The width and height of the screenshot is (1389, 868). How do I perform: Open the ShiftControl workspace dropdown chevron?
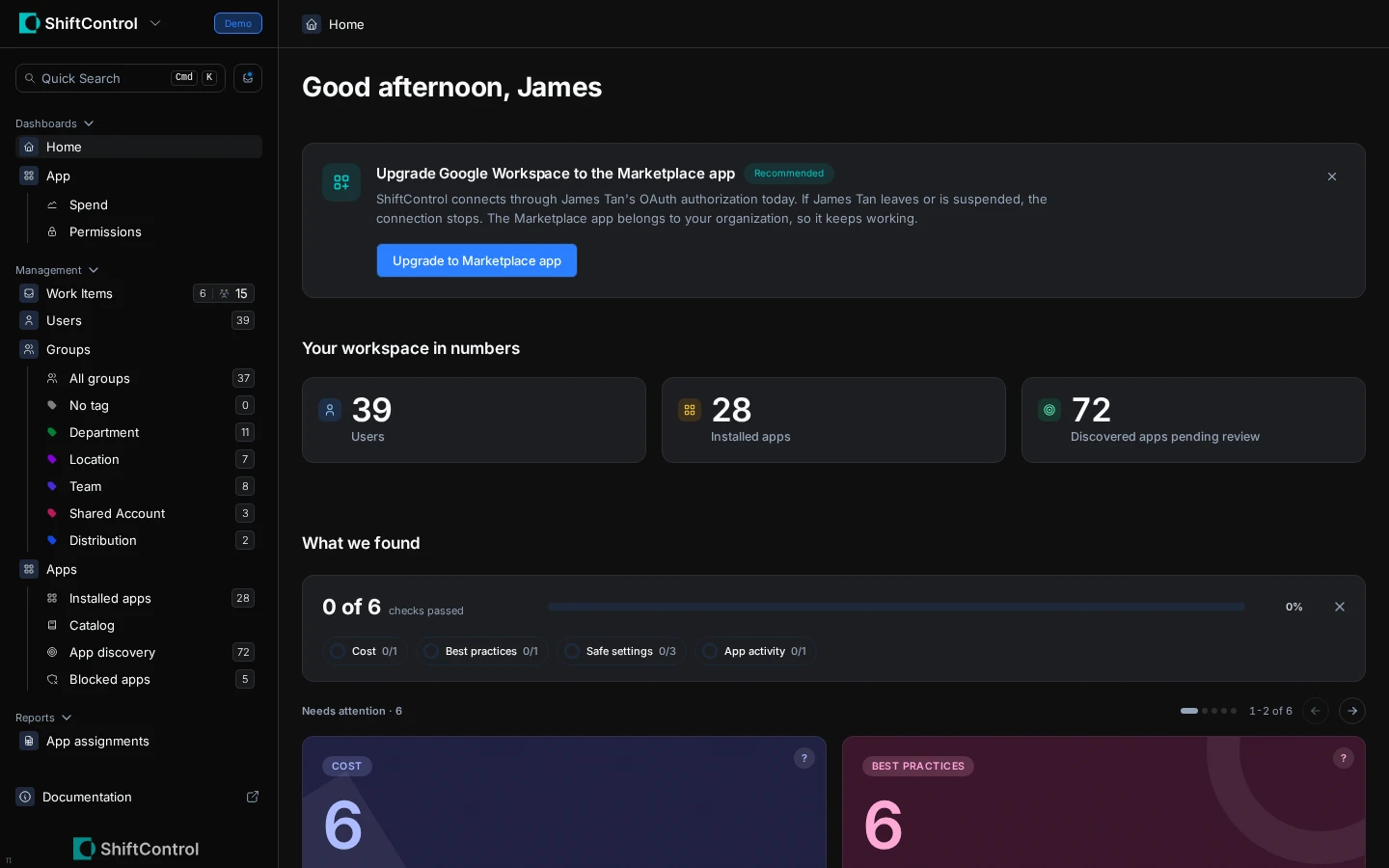[155, 23]
